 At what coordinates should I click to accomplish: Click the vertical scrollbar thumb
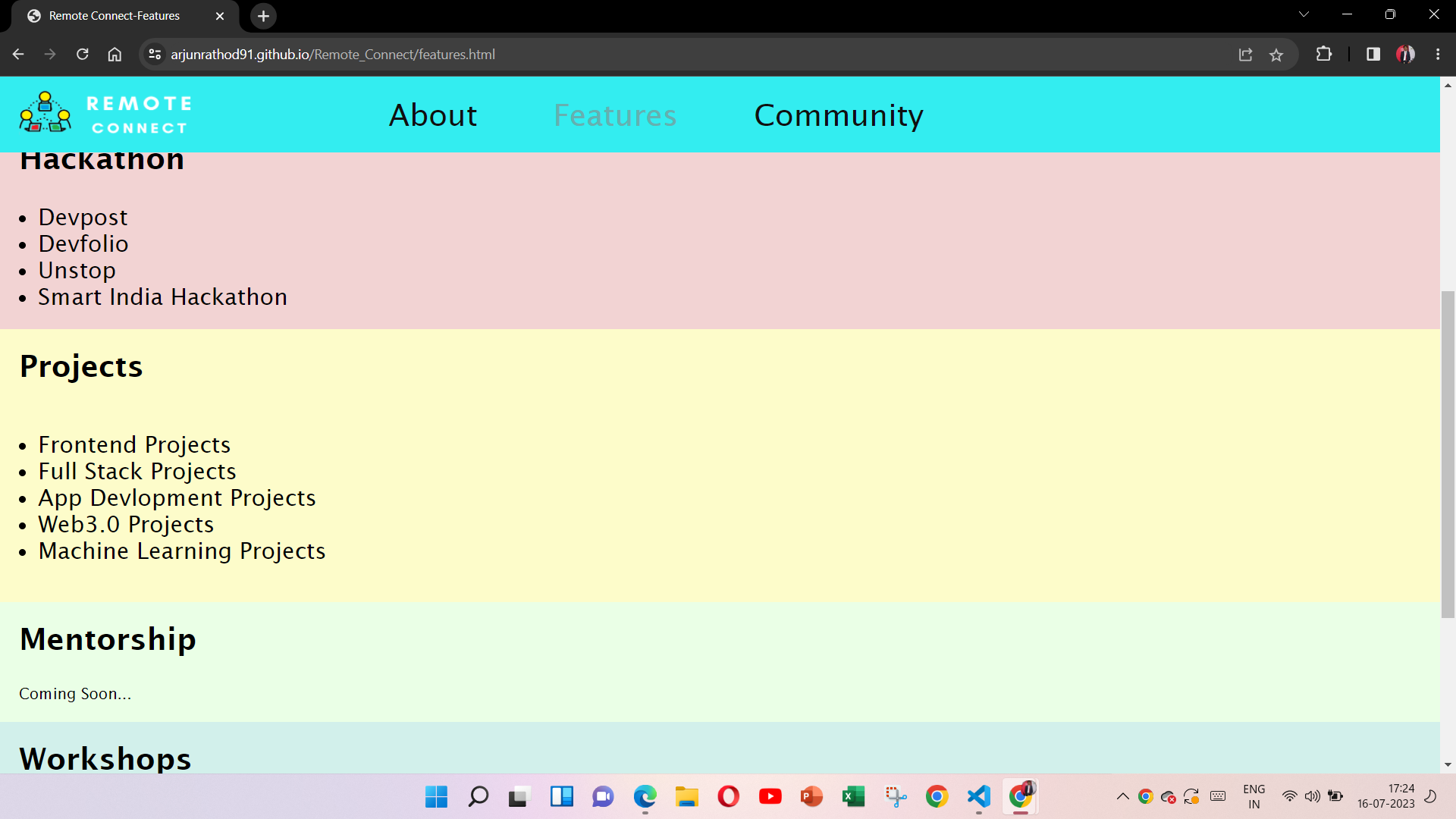pos(1448,455)
